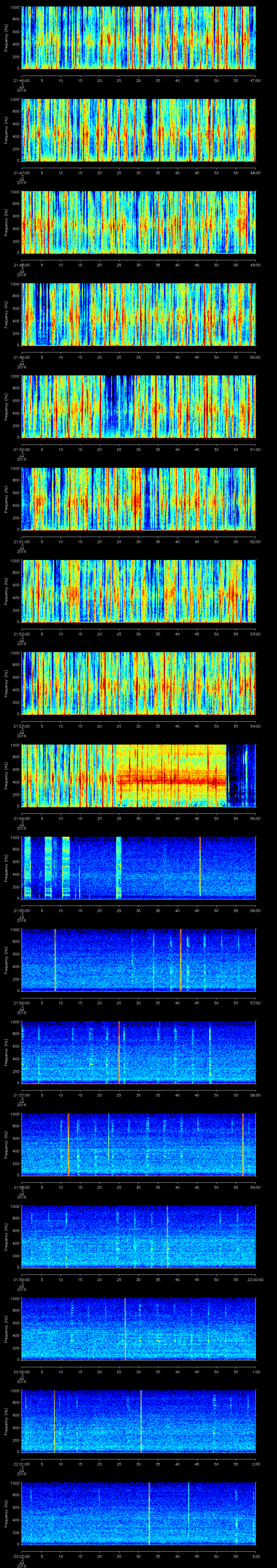Click the 21:53:00 time label
Image resolution: width=277 pixels, height=1568 pixels.
click(21, 726)
